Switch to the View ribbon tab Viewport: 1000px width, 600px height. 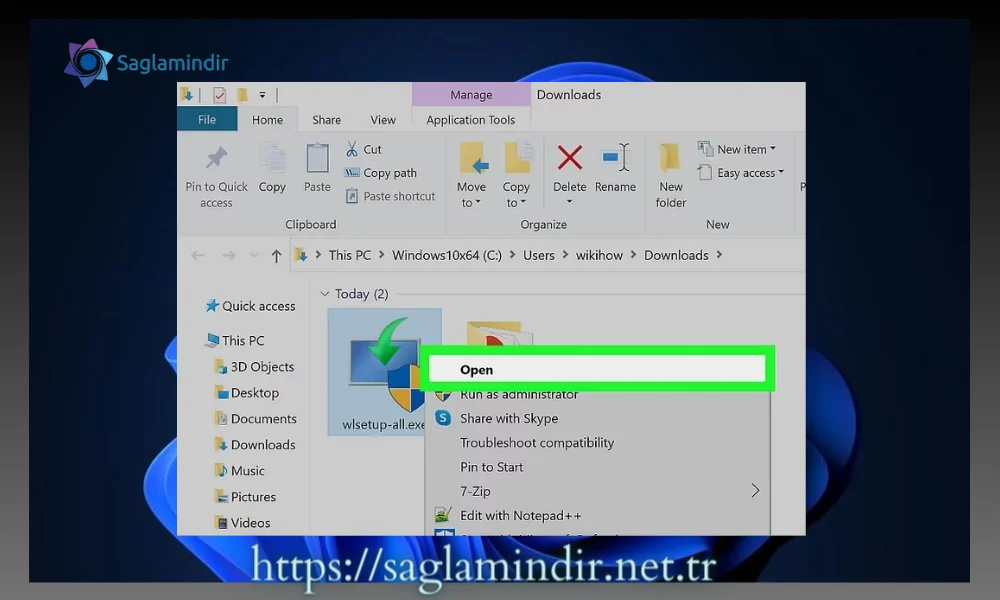pos(383,120)
